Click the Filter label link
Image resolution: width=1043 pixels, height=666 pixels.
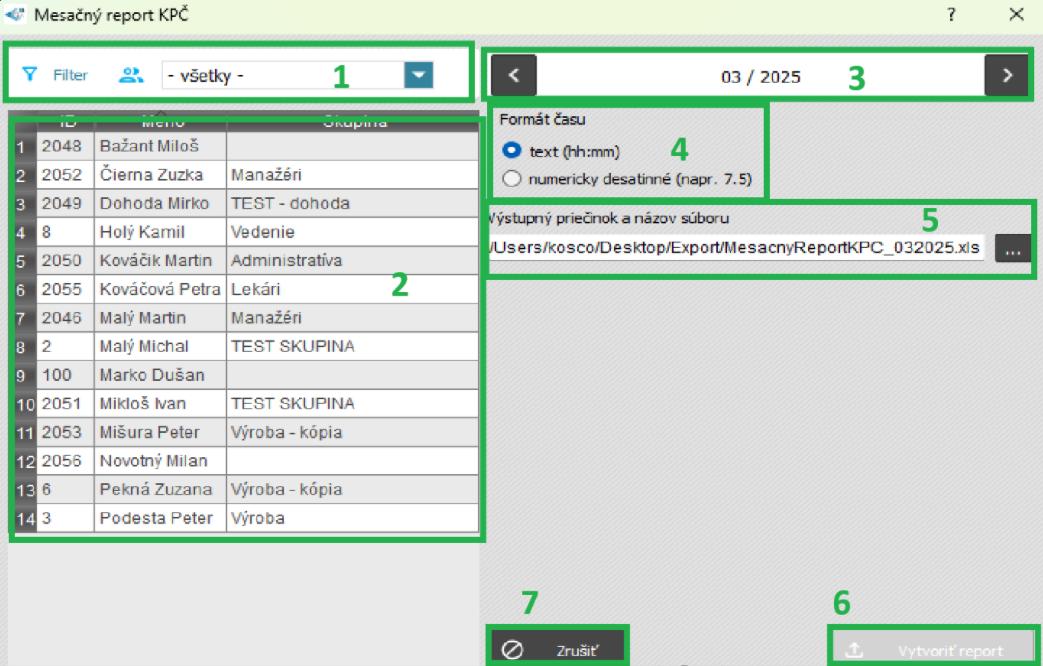70,75
